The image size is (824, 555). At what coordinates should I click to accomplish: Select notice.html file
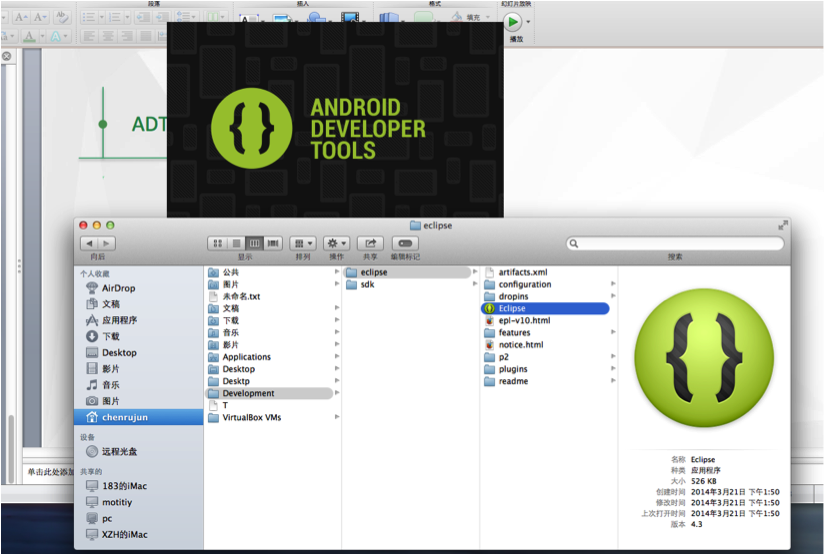point(514,345)
